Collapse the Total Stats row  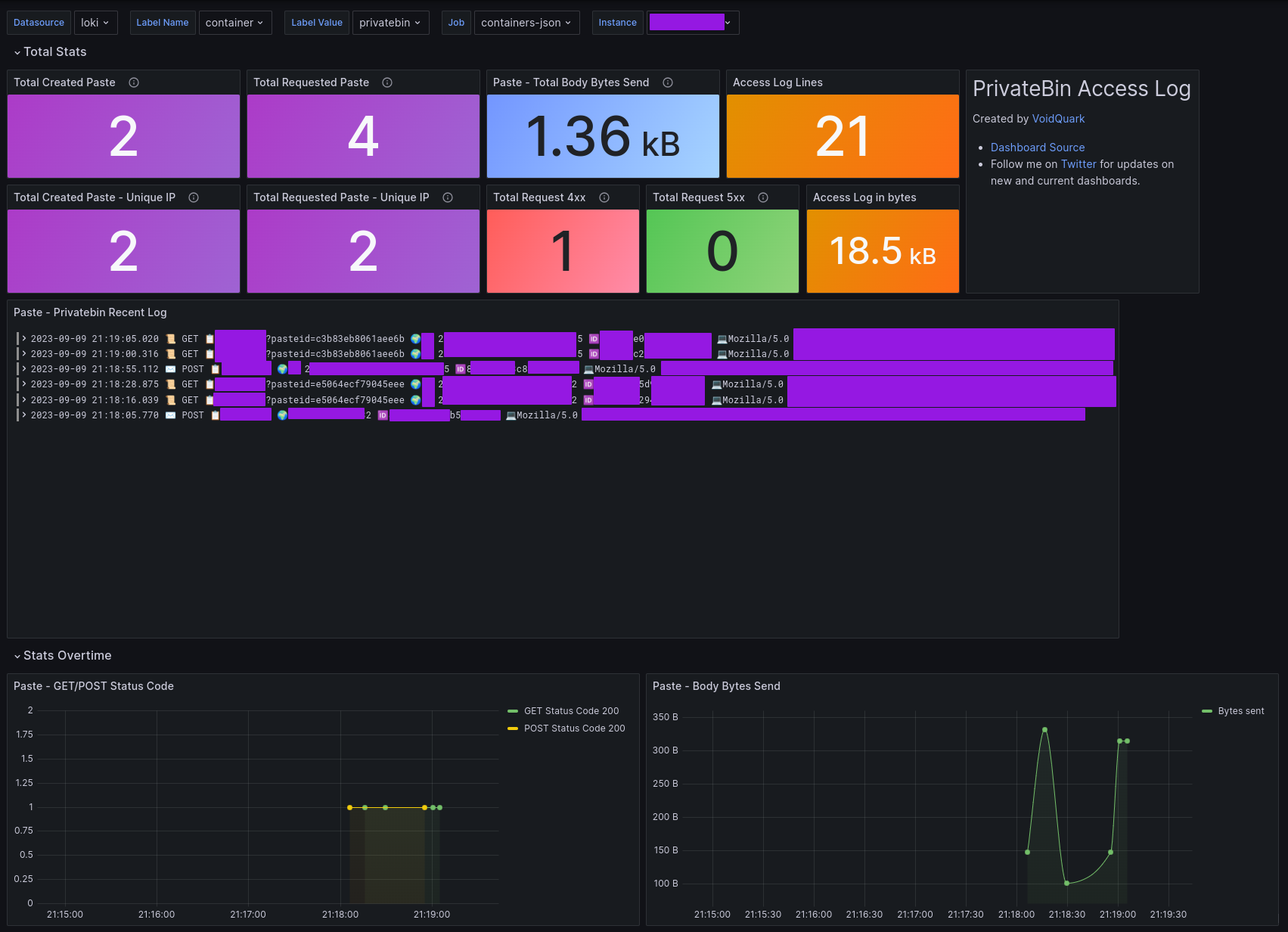[x=50, y=51]
